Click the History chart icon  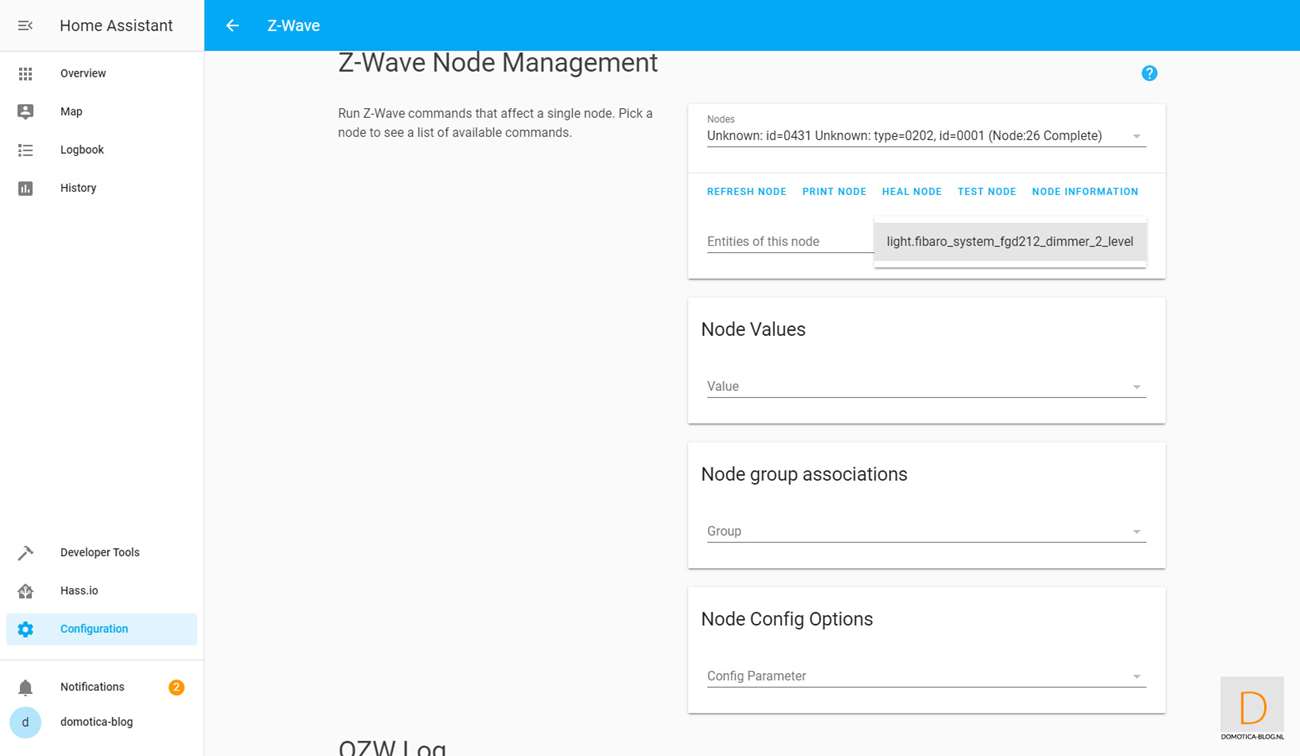(25, 188)
